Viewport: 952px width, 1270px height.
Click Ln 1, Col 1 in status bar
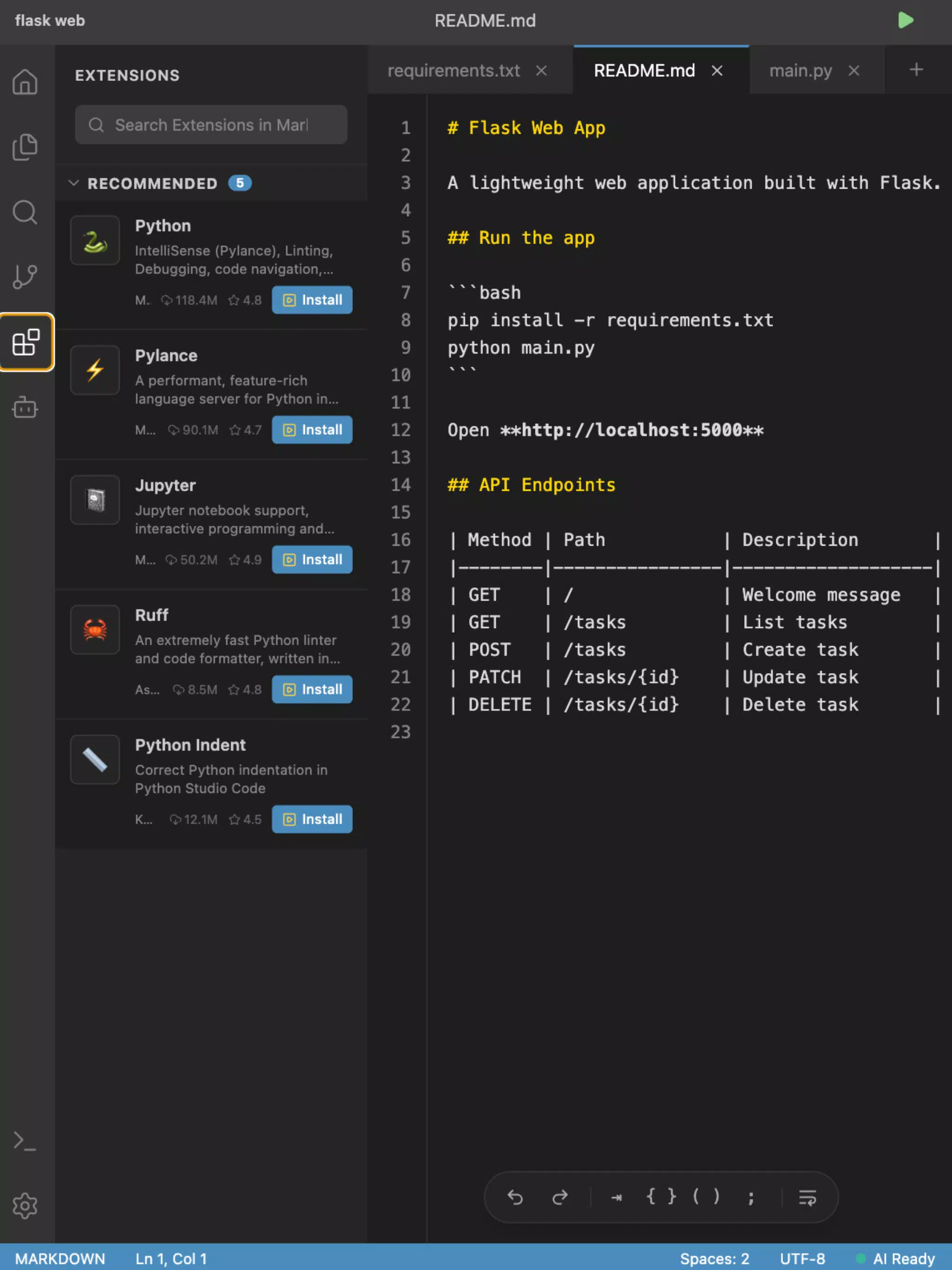pyautogui.click(x=171, y=1258)
